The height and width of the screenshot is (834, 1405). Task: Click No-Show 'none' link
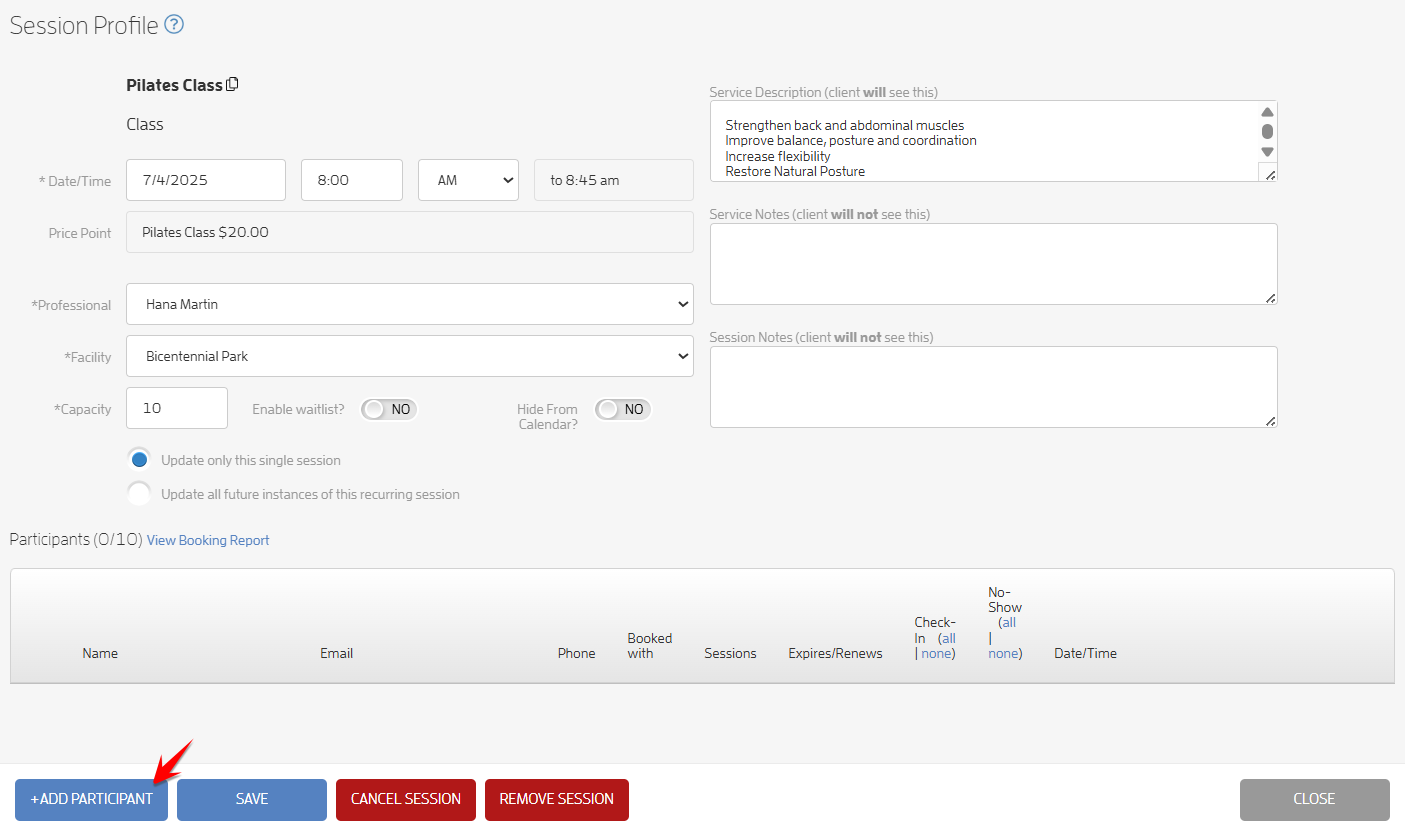pyautogui.click(x=1004, y=654)
